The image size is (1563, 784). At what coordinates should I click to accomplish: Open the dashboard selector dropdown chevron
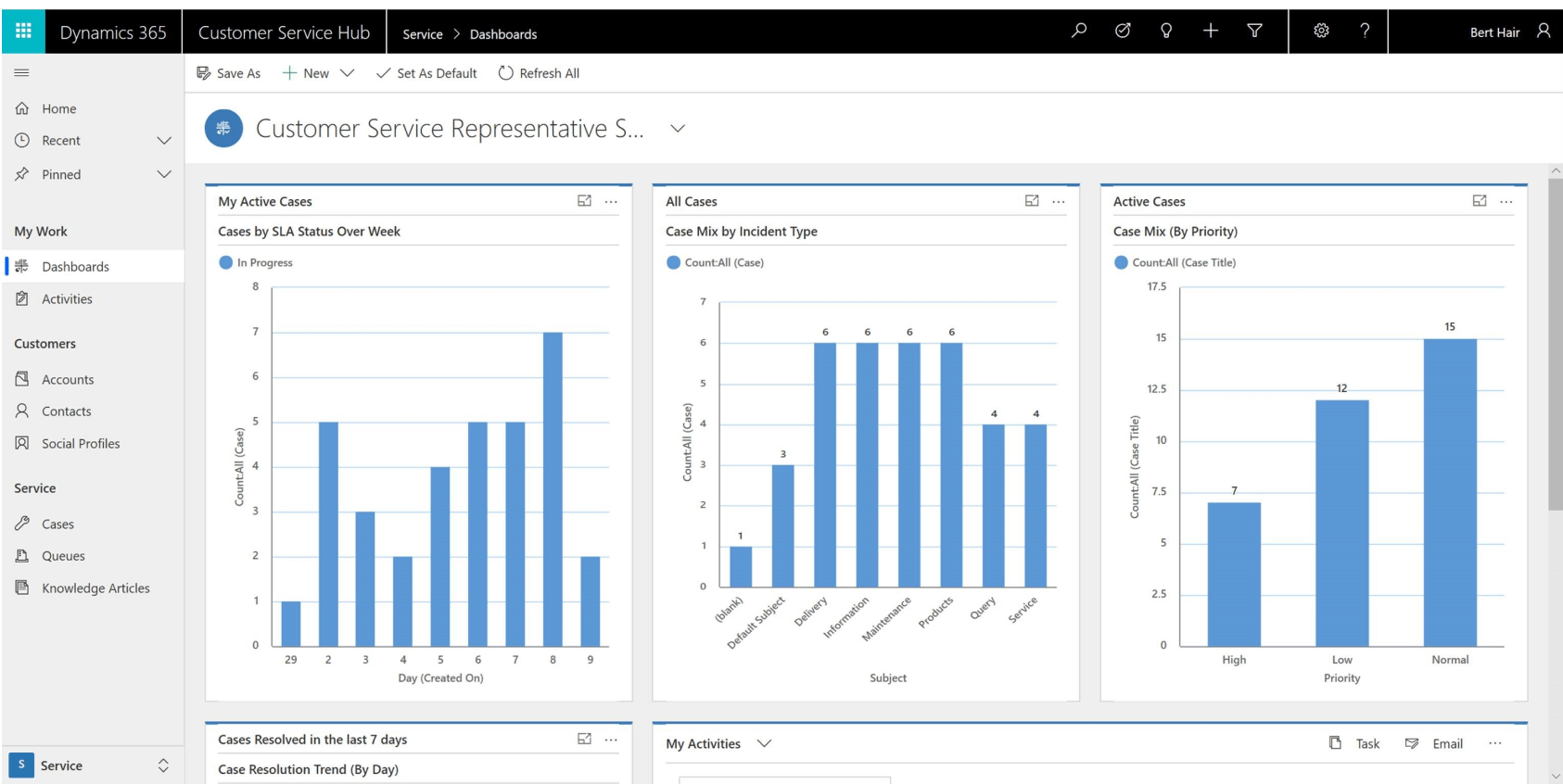(x=678, y=129)
